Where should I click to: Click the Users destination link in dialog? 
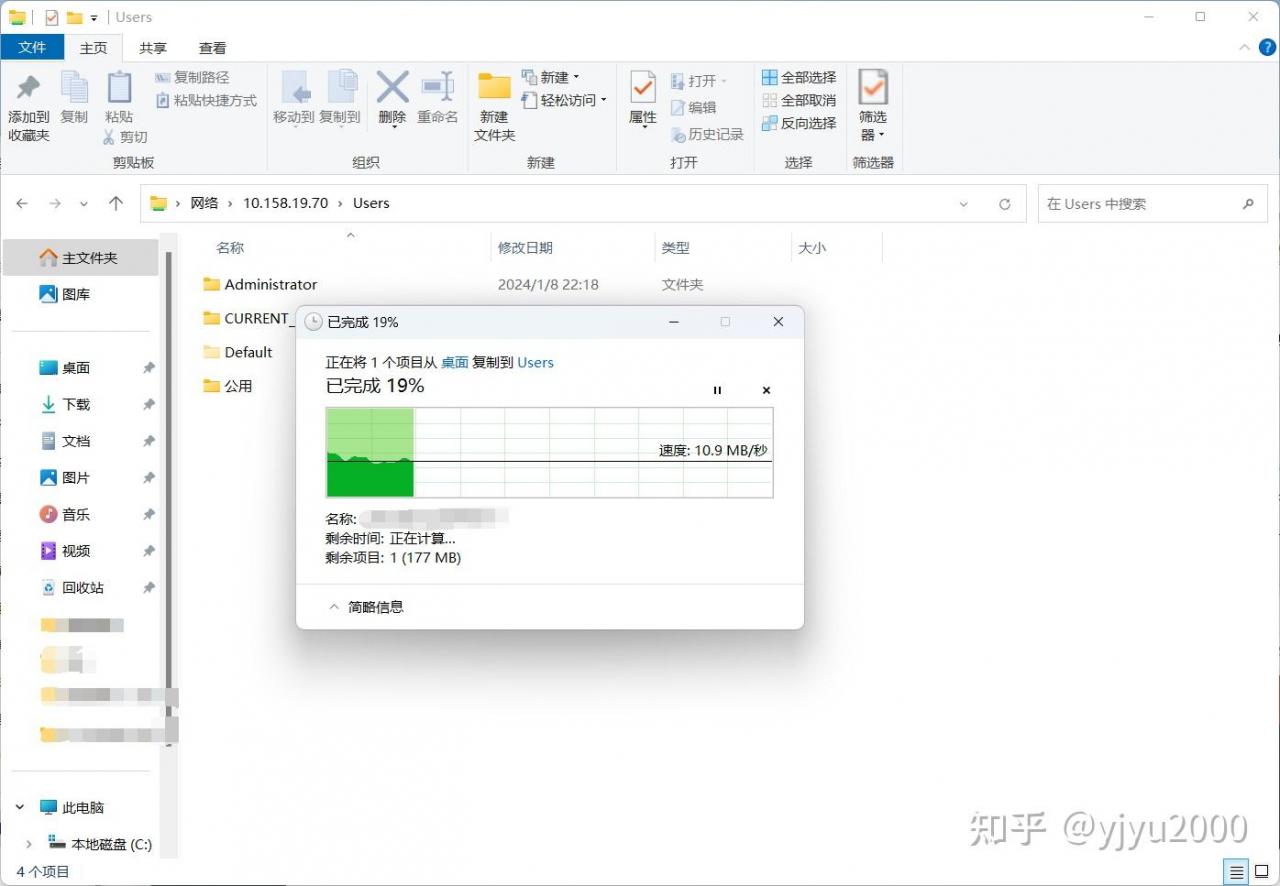pyautogui.click(x=535, y=362)
